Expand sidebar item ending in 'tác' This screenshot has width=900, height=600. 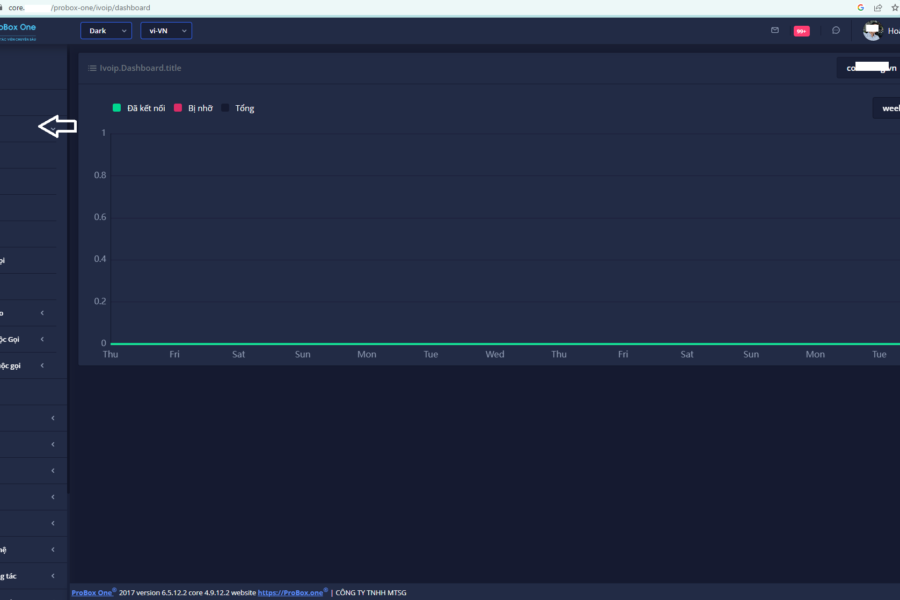pos(30,576)
